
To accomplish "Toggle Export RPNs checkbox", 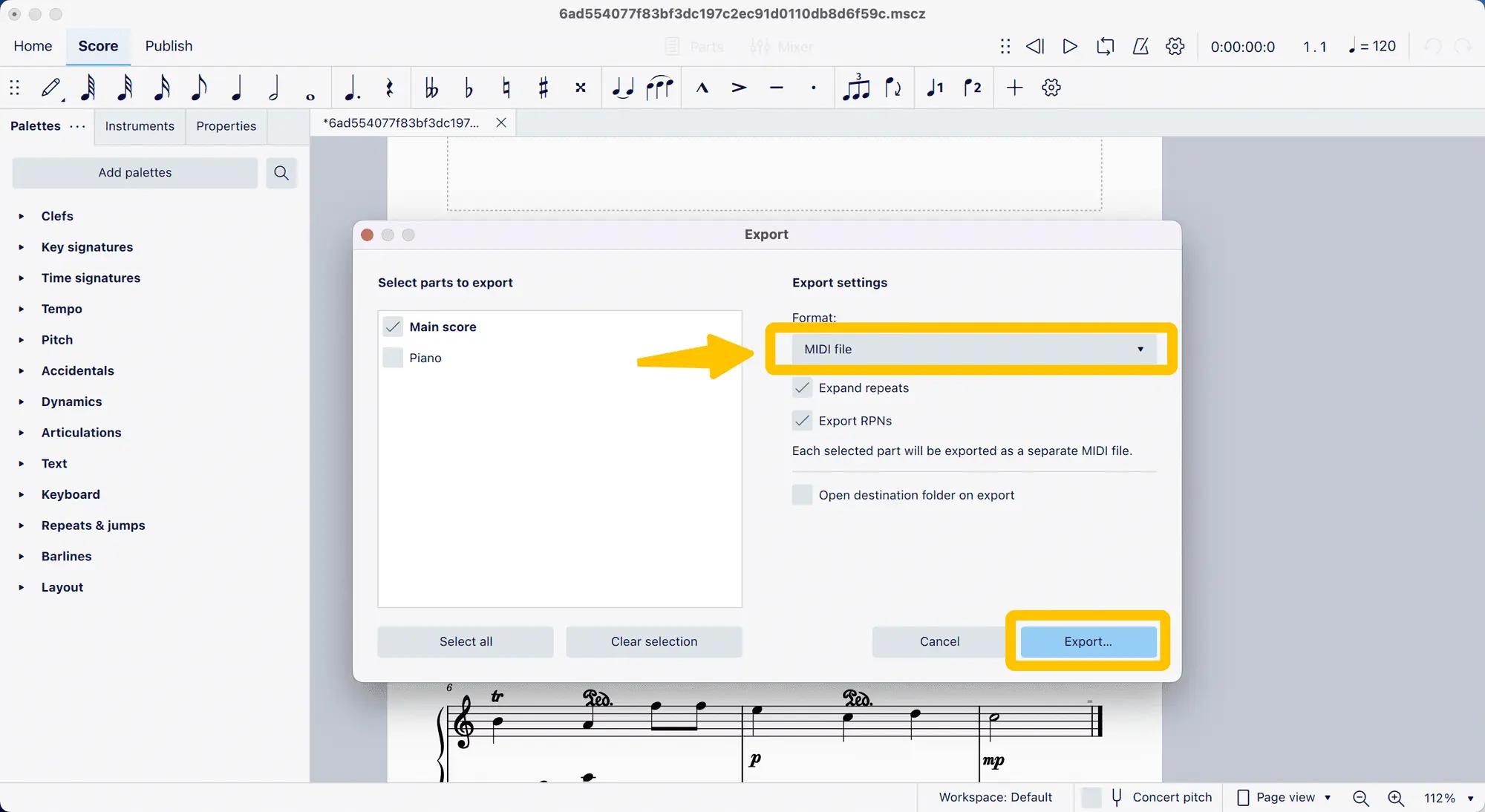I will coord(802,421).
